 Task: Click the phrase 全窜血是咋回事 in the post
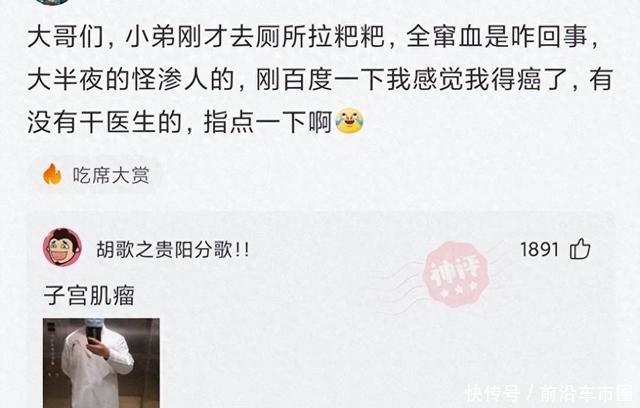pyautogui.click(x=497, y=37)
